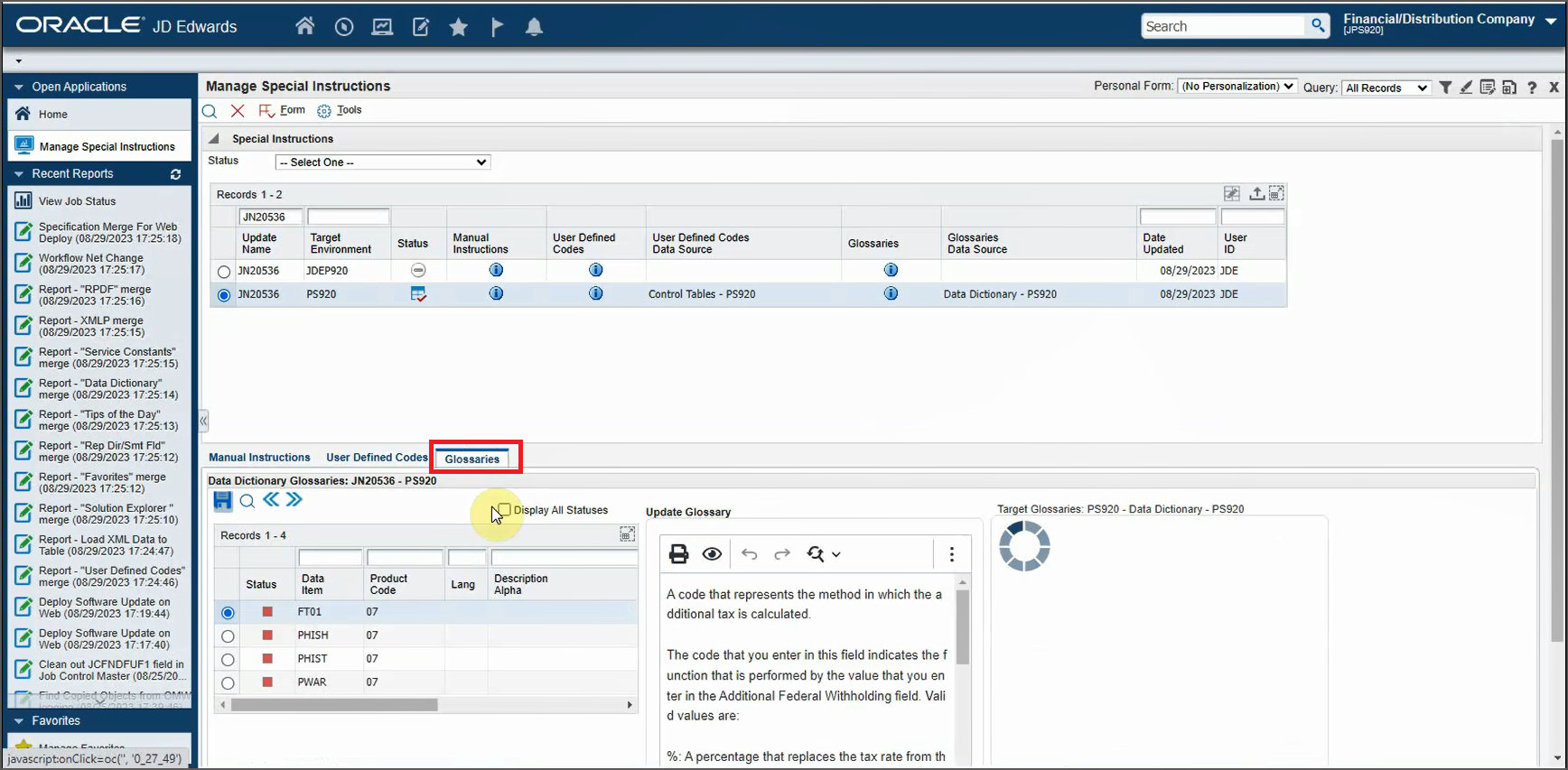Select the JDEP920 row radio button
This screenshot has height=770, width=1568.
[x=224, y=271]
